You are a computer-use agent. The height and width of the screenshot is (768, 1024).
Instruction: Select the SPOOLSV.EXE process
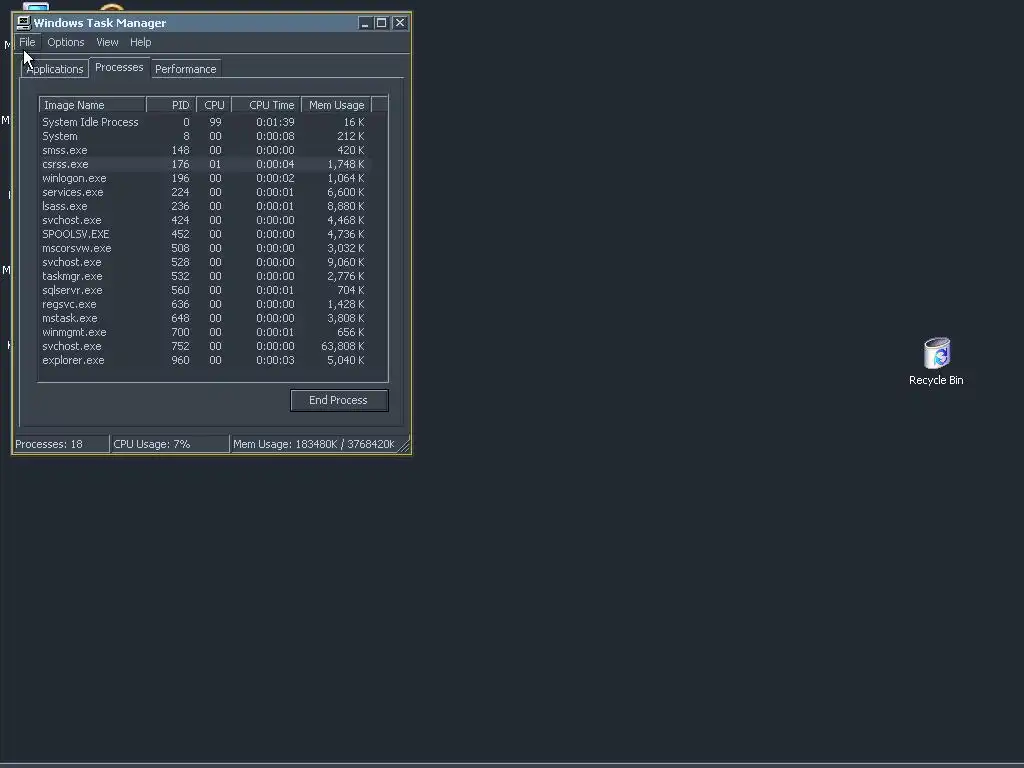click(205, 234)
